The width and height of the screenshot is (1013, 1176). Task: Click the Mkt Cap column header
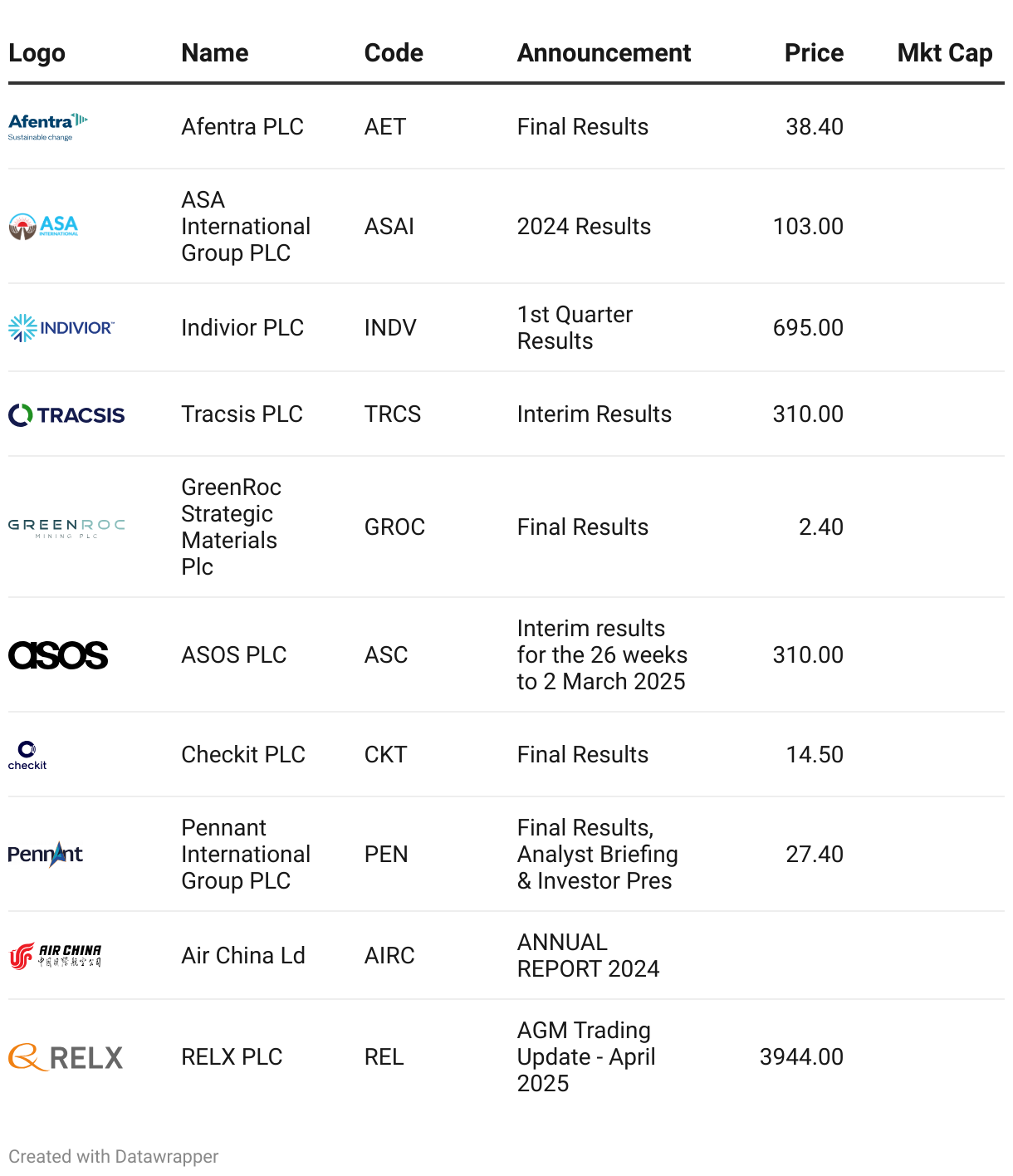tap(945, 53)
